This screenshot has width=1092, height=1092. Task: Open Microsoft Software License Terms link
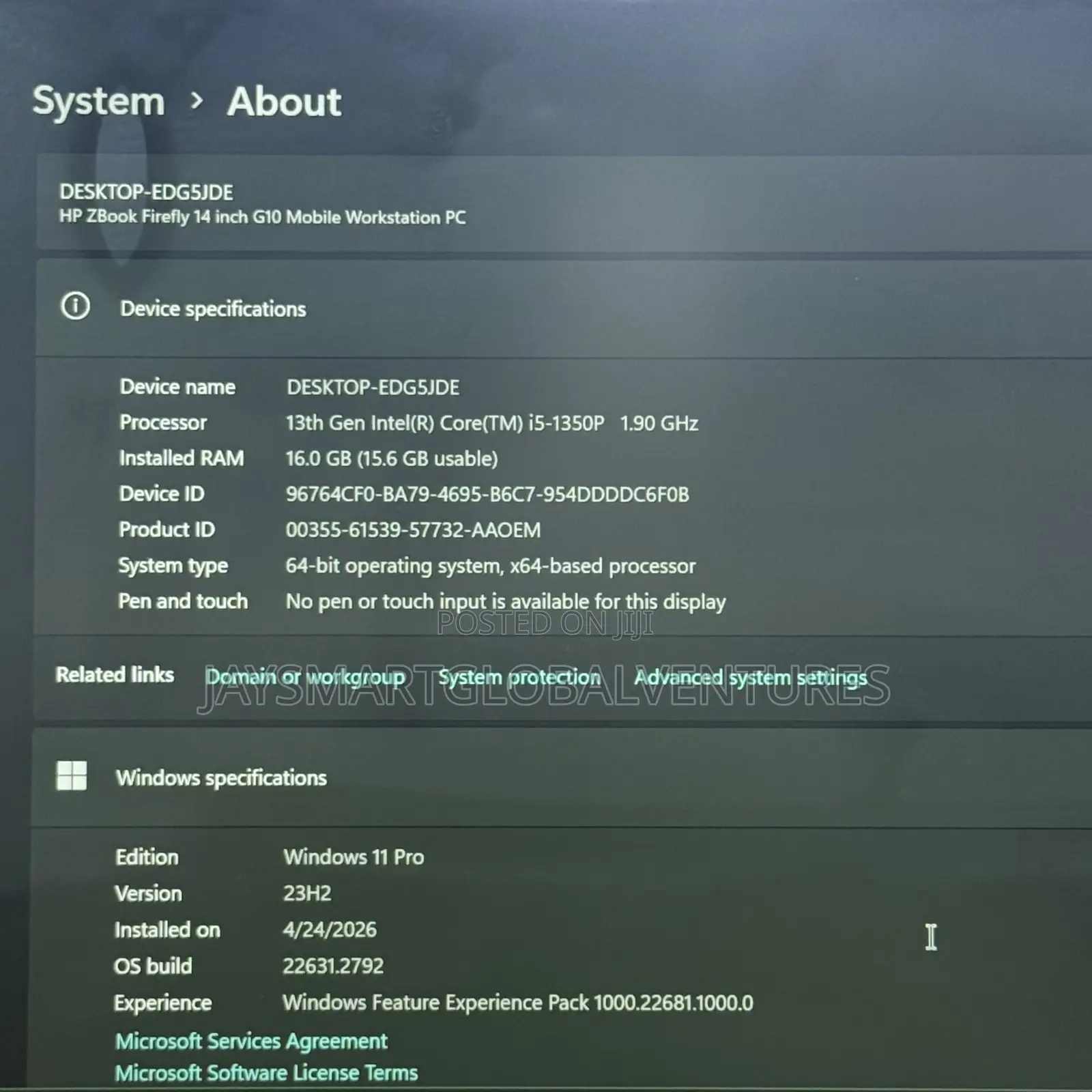(266, 1073)
